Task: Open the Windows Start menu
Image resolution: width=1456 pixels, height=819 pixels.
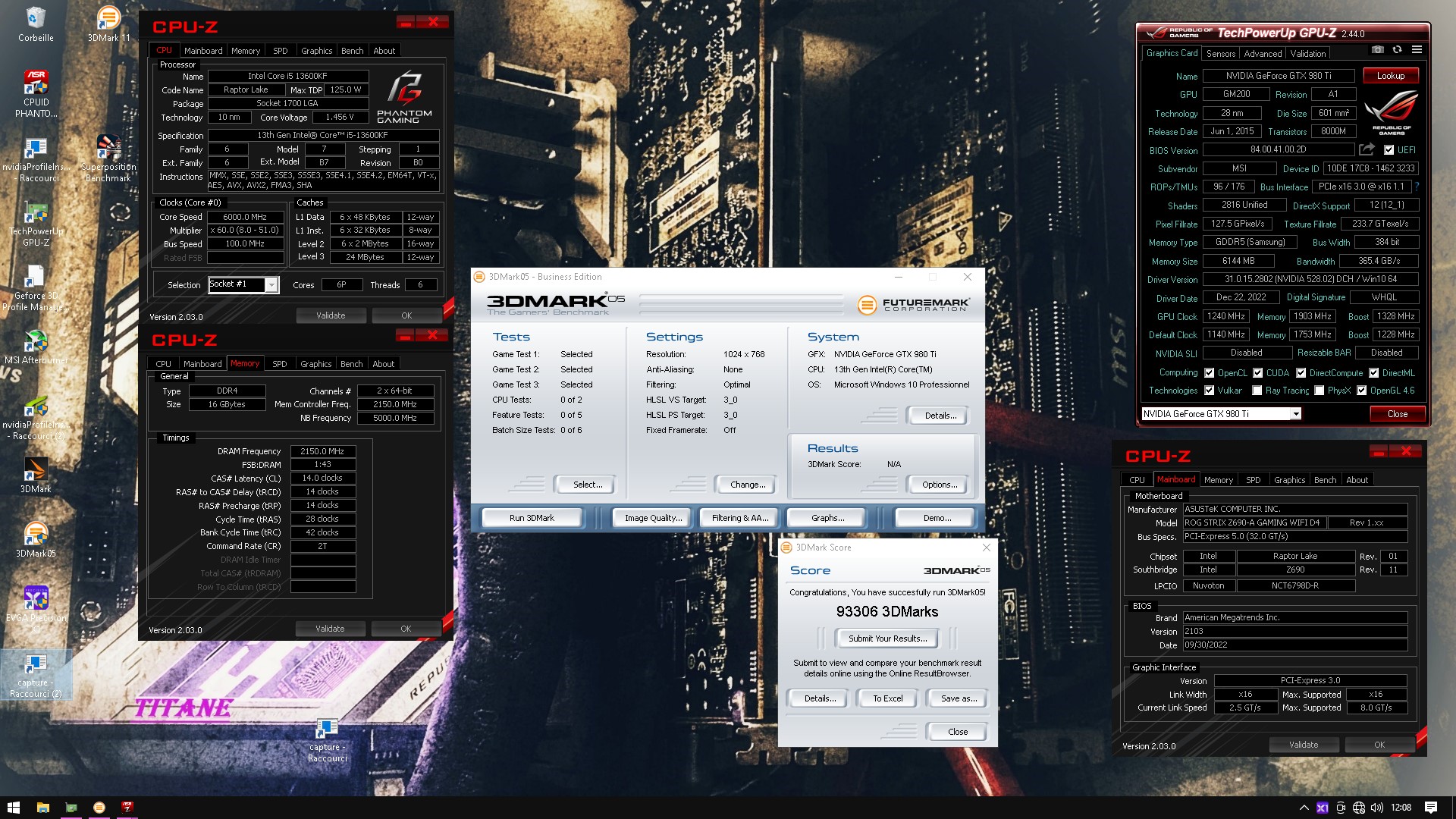Action: [13, 808]
